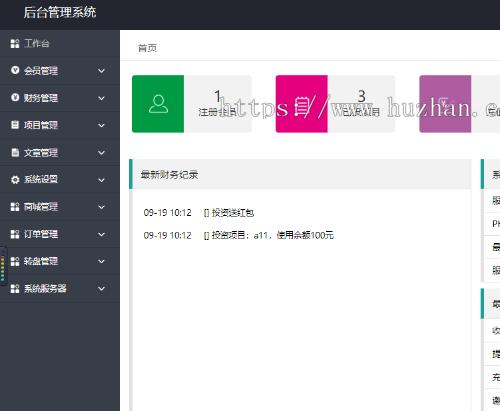Click the 工作台 dashboard icon
The height and width of the screenshot is (411, 500).
15,44
